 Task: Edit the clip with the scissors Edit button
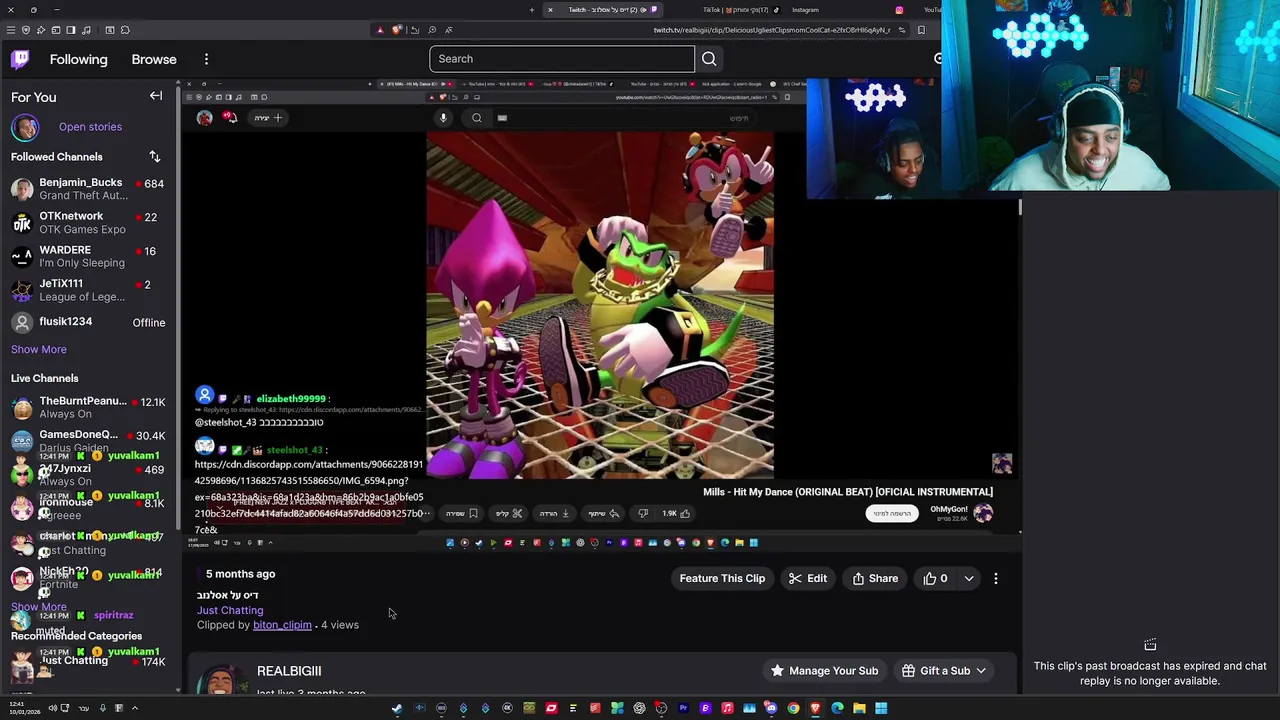click(808, 578)
